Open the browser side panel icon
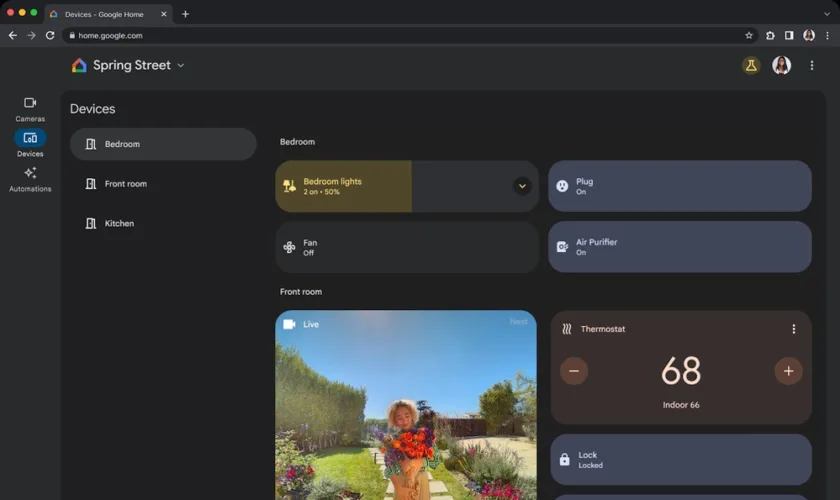 [789, 35]
